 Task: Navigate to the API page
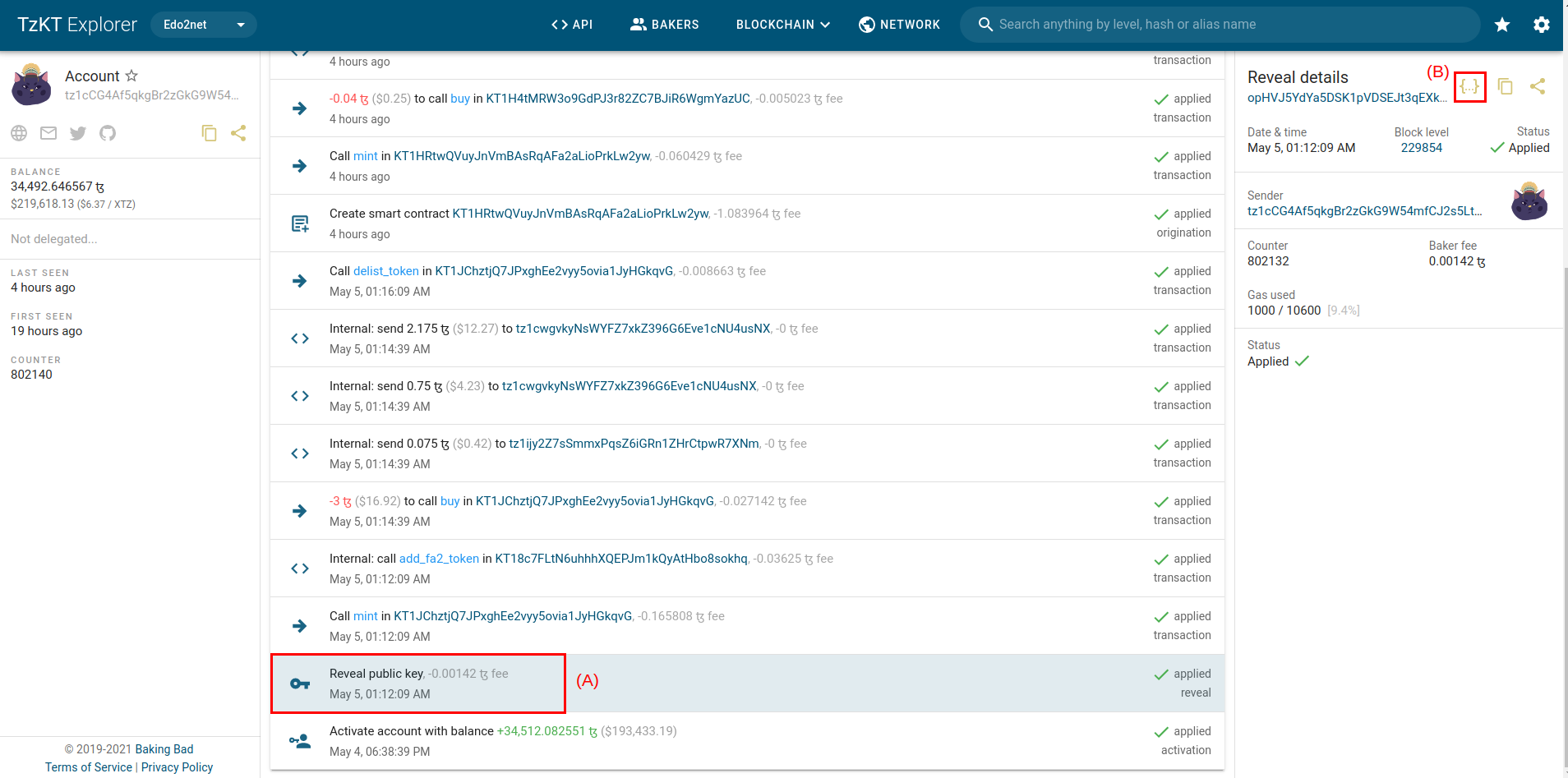click(x=573, y=24)
